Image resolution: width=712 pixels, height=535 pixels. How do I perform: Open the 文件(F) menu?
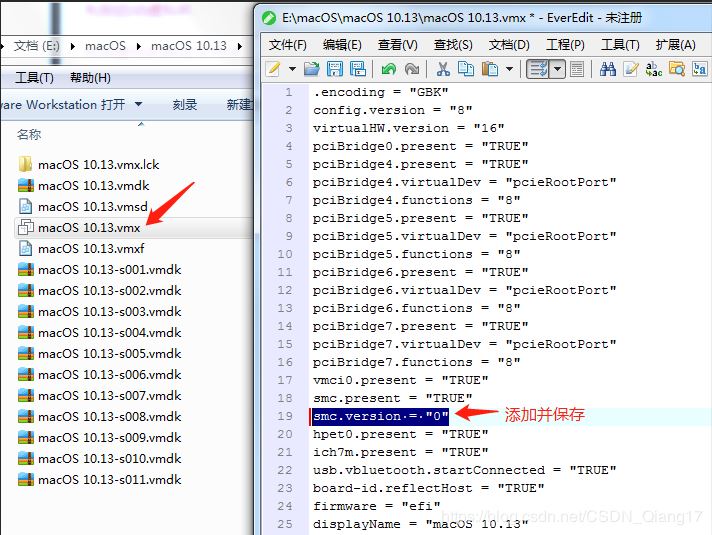[x=288, y=44]
